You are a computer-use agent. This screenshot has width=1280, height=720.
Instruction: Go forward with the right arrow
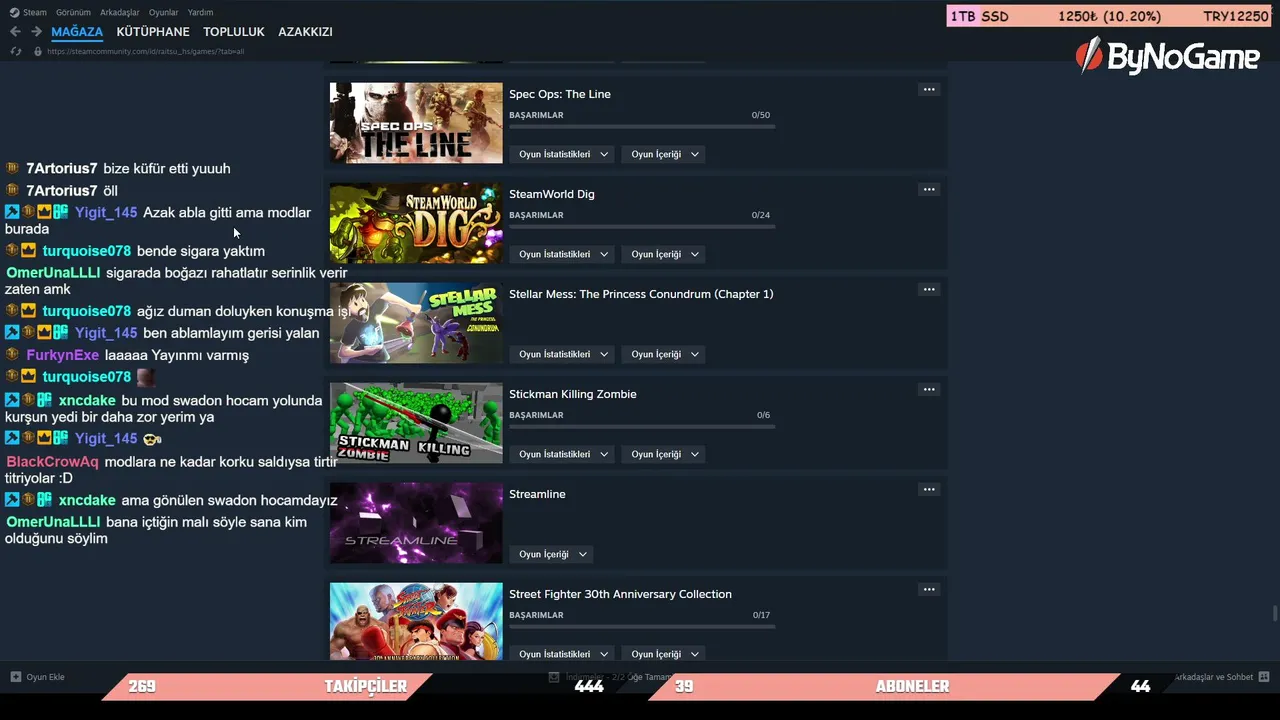36,32
